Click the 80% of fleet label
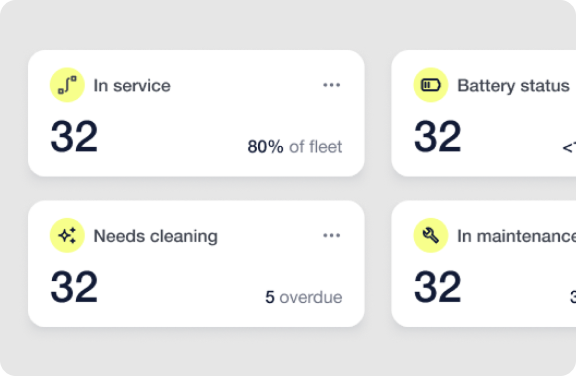 coord(295,147)
